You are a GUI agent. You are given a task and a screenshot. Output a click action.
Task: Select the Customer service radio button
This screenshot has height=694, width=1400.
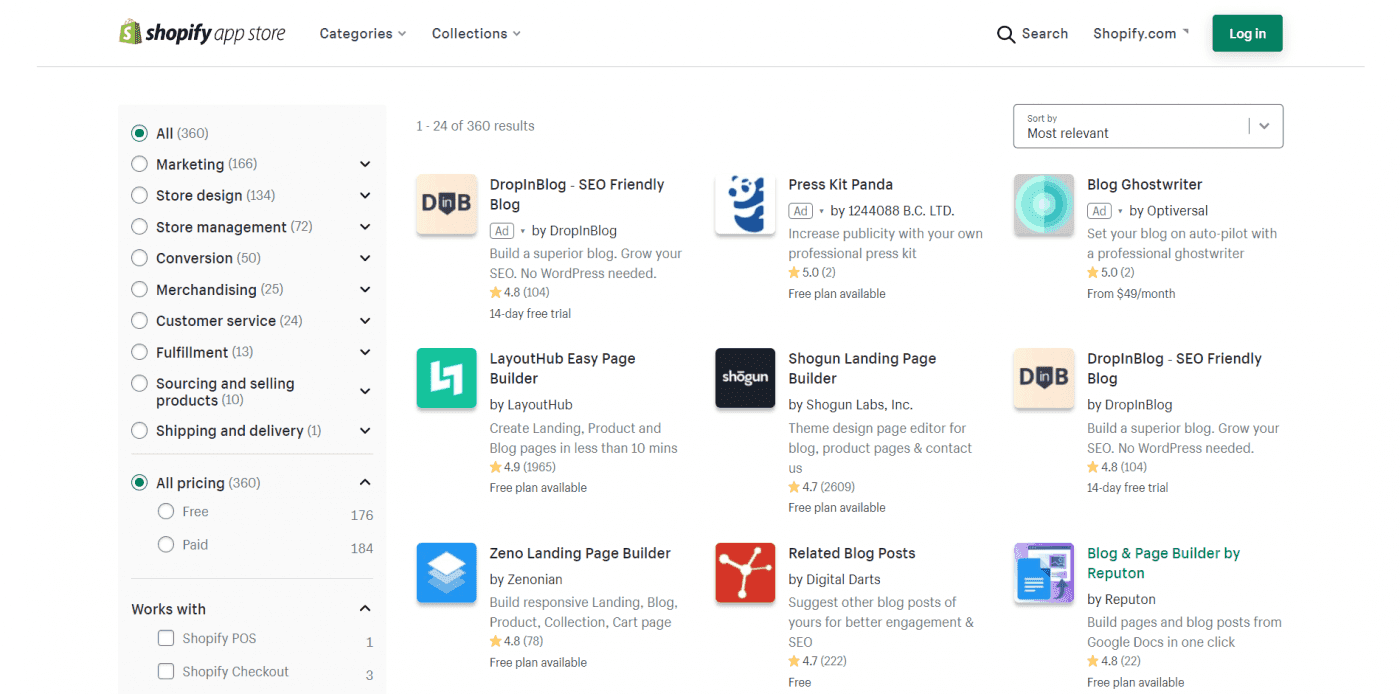pos(139,321)
